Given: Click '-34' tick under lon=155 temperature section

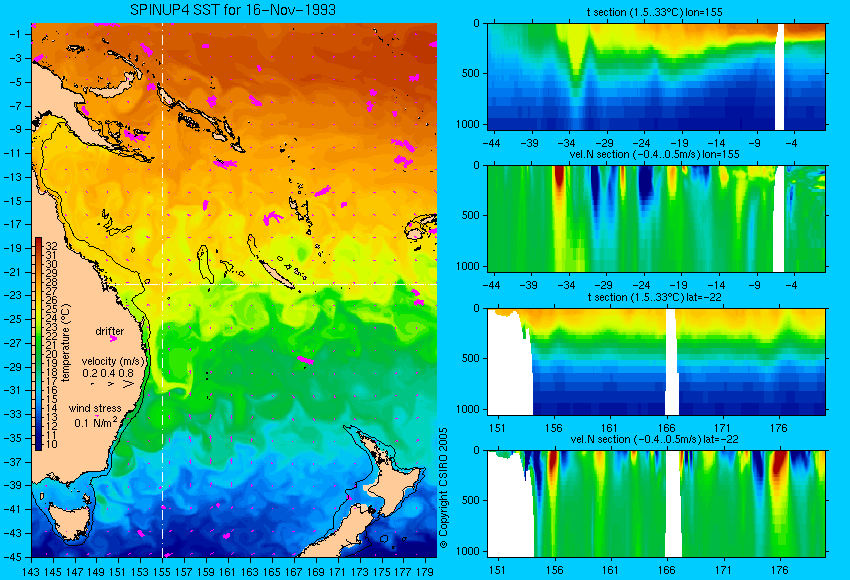Looking at the screenshot, I should click(566, 143).
